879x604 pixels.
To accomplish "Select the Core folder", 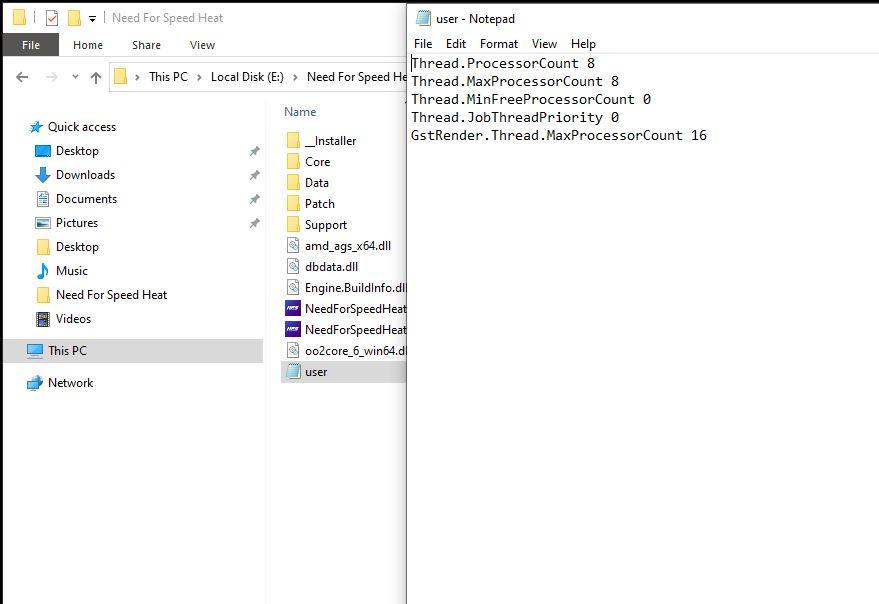I will [x=317, y=162].
